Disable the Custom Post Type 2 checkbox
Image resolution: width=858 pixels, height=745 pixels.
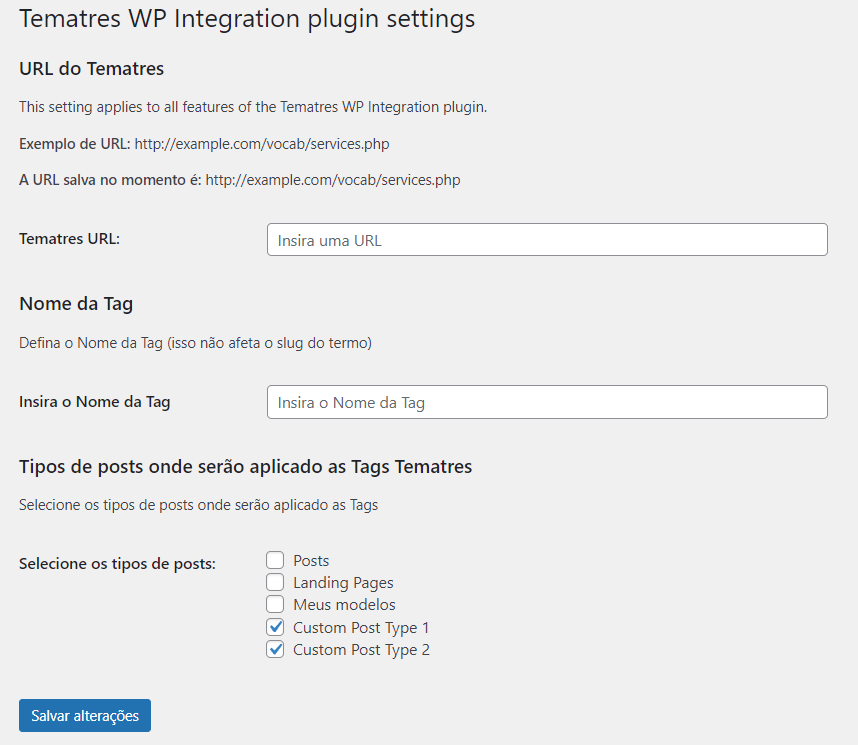click(275, 649)
